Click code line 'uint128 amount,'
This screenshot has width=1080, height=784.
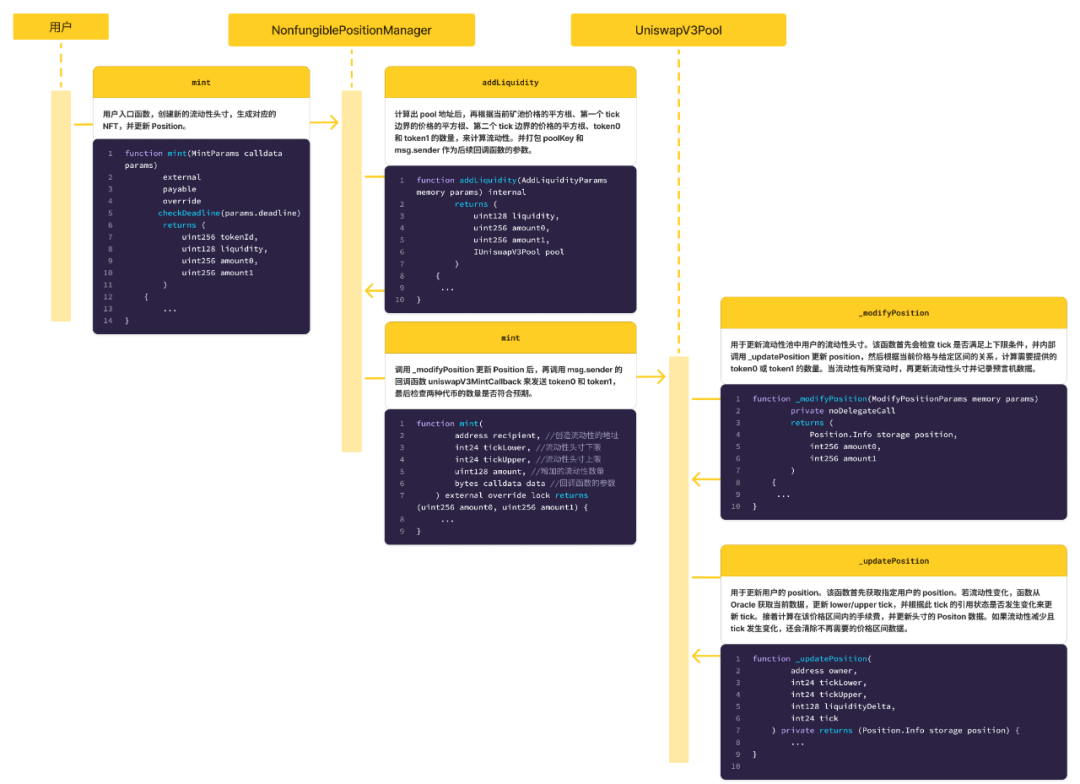click(490, 471)
